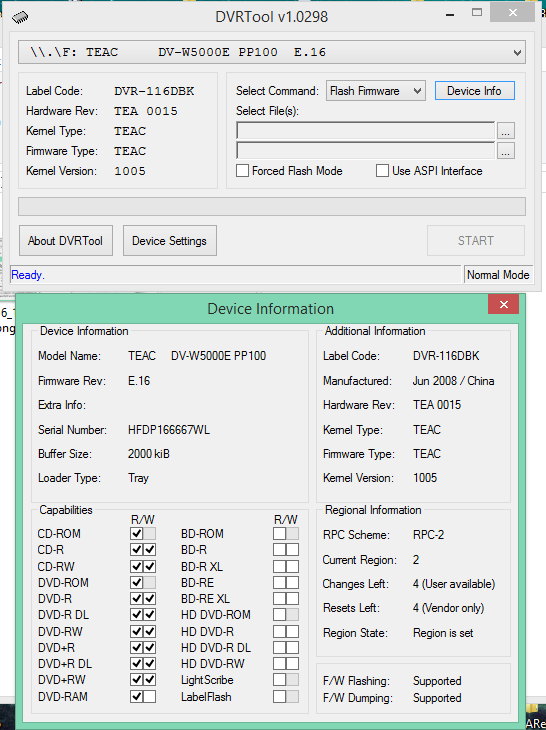Browse for the second firmware file
This screenshot has width=546, height=730.
pyautogui.click(x=506, y=151)
